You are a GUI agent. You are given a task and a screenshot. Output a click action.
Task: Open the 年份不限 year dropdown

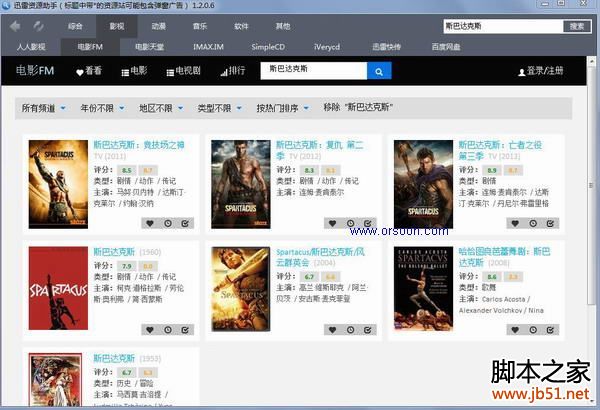102,108
